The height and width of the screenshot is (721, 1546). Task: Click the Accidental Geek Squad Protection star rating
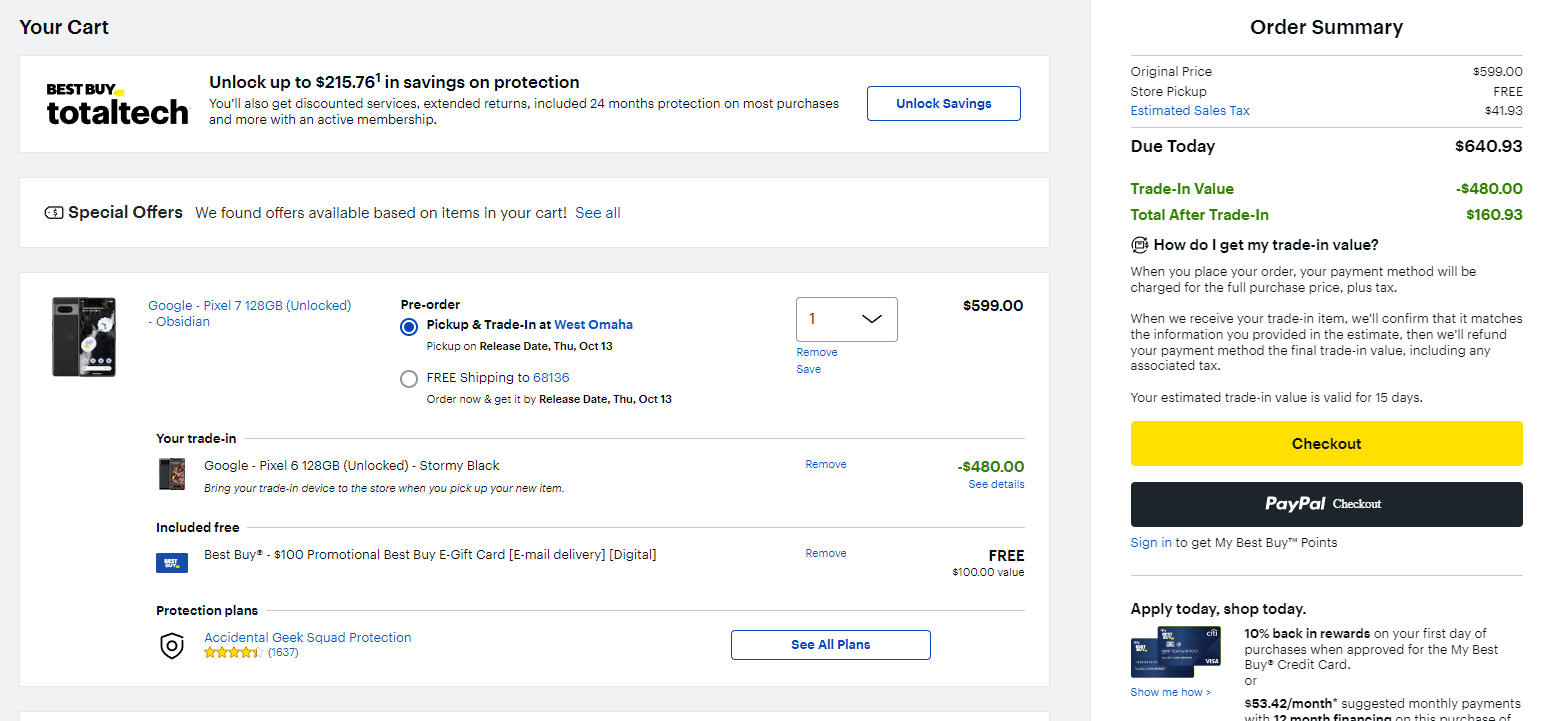pyautogui.click(x=234, y=652)
